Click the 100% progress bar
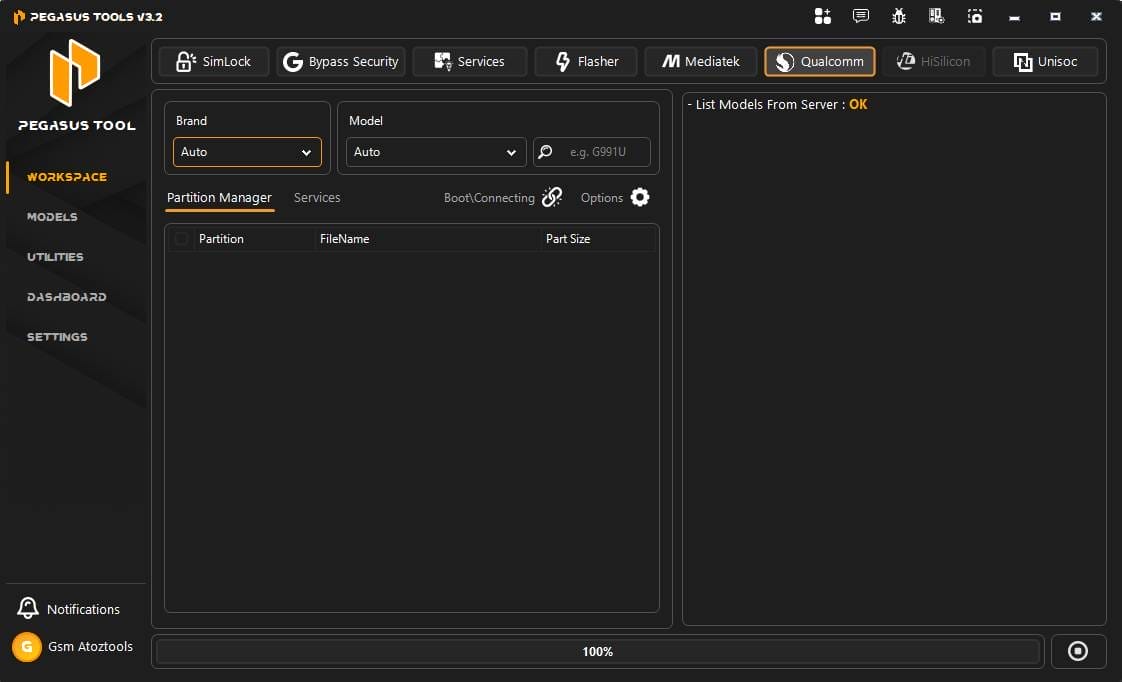Screen dimensions: 1122x682 click(597, 651)
